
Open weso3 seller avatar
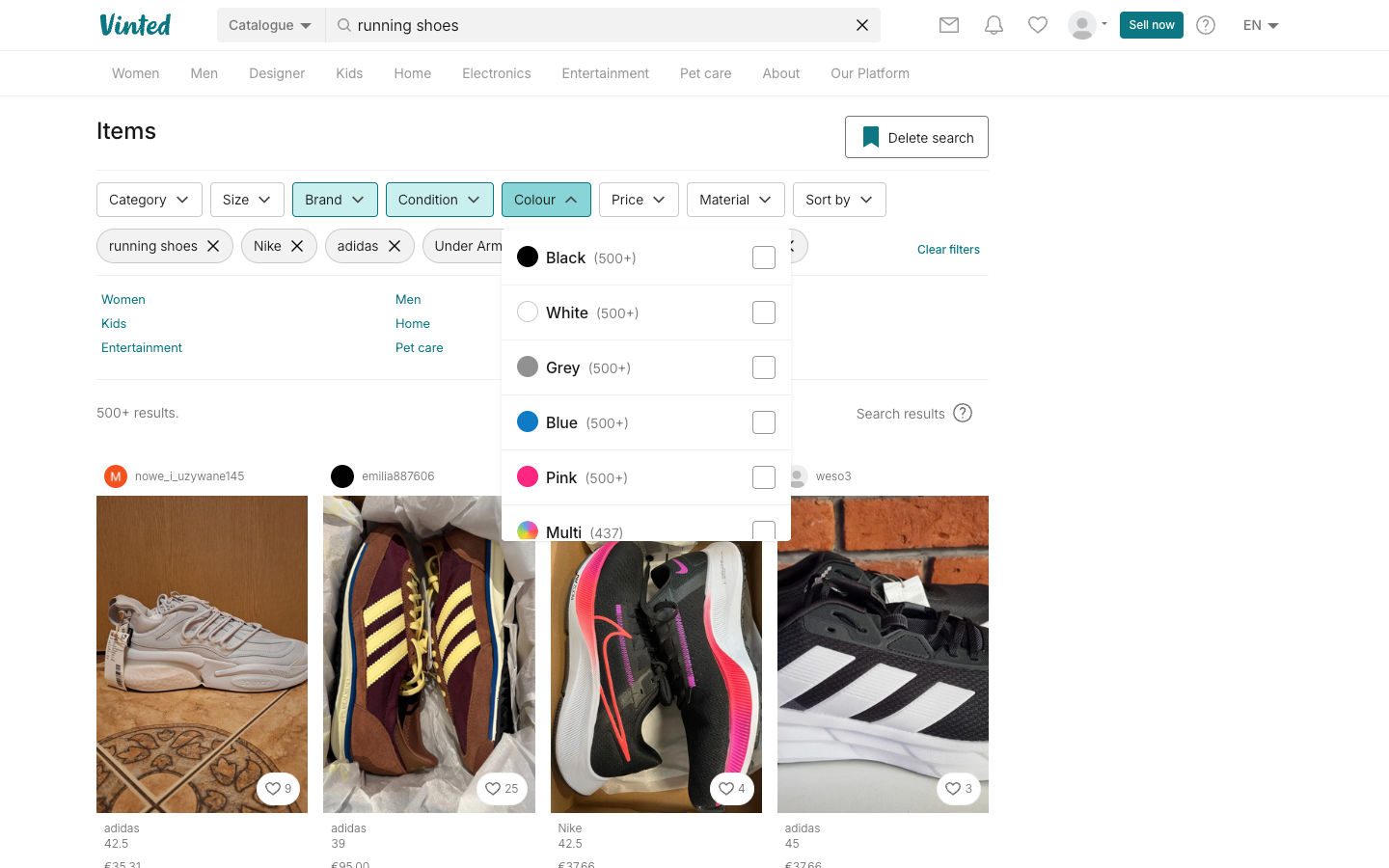(x=798, y=476)
